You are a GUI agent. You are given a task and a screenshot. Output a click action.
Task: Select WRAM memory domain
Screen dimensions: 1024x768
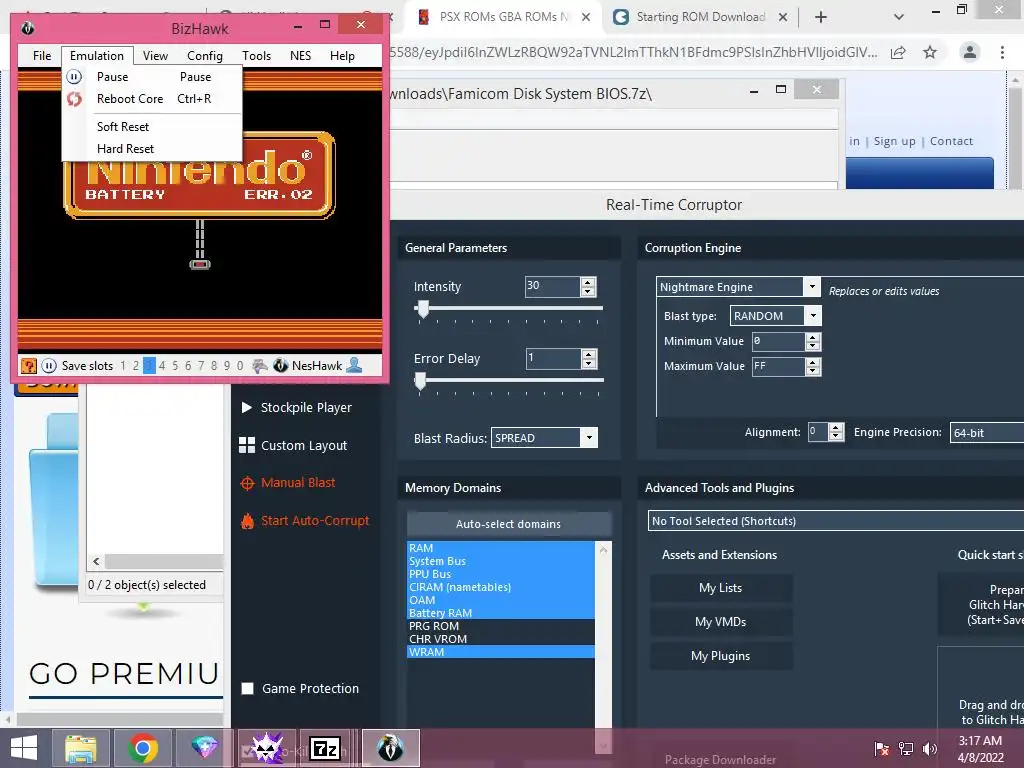[500, 652]
